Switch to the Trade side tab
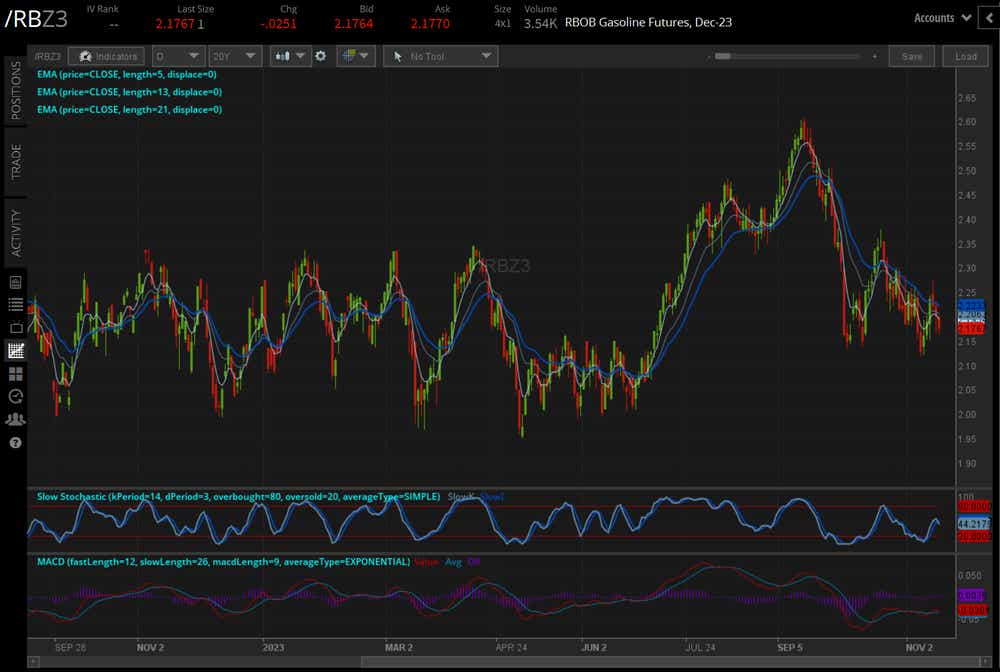Image resolution: width=1000 pixels, height=672 pixels. [x=15, y=161]
